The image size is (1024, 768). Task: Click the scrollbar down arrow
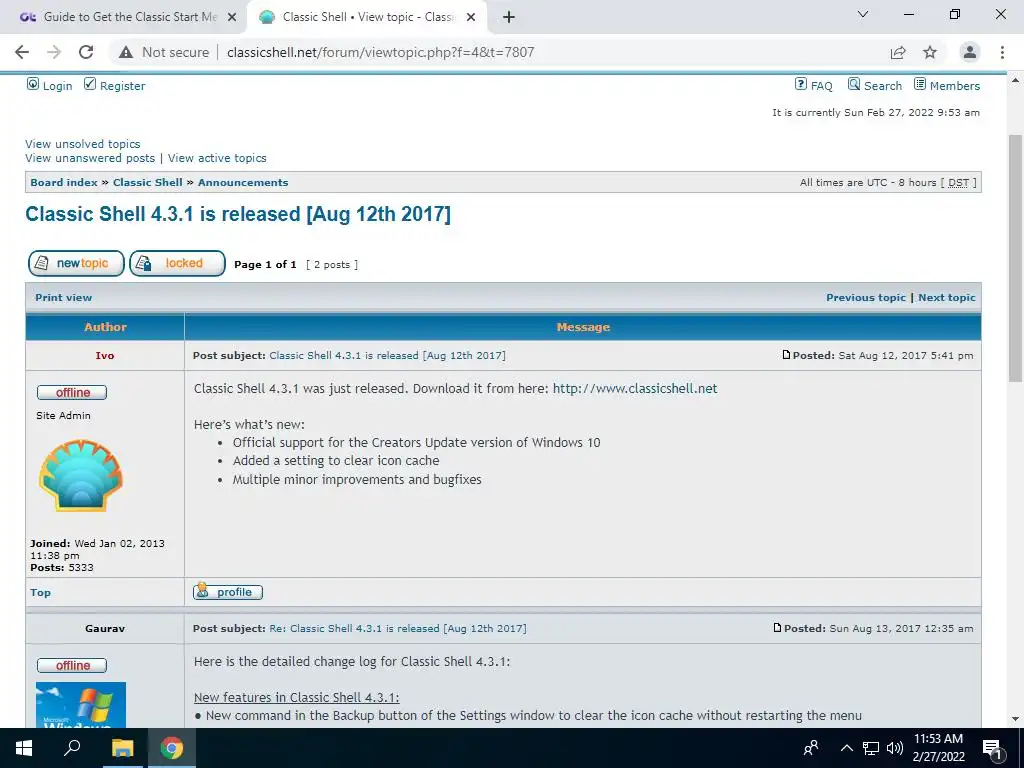click(x=1016, y=719)
